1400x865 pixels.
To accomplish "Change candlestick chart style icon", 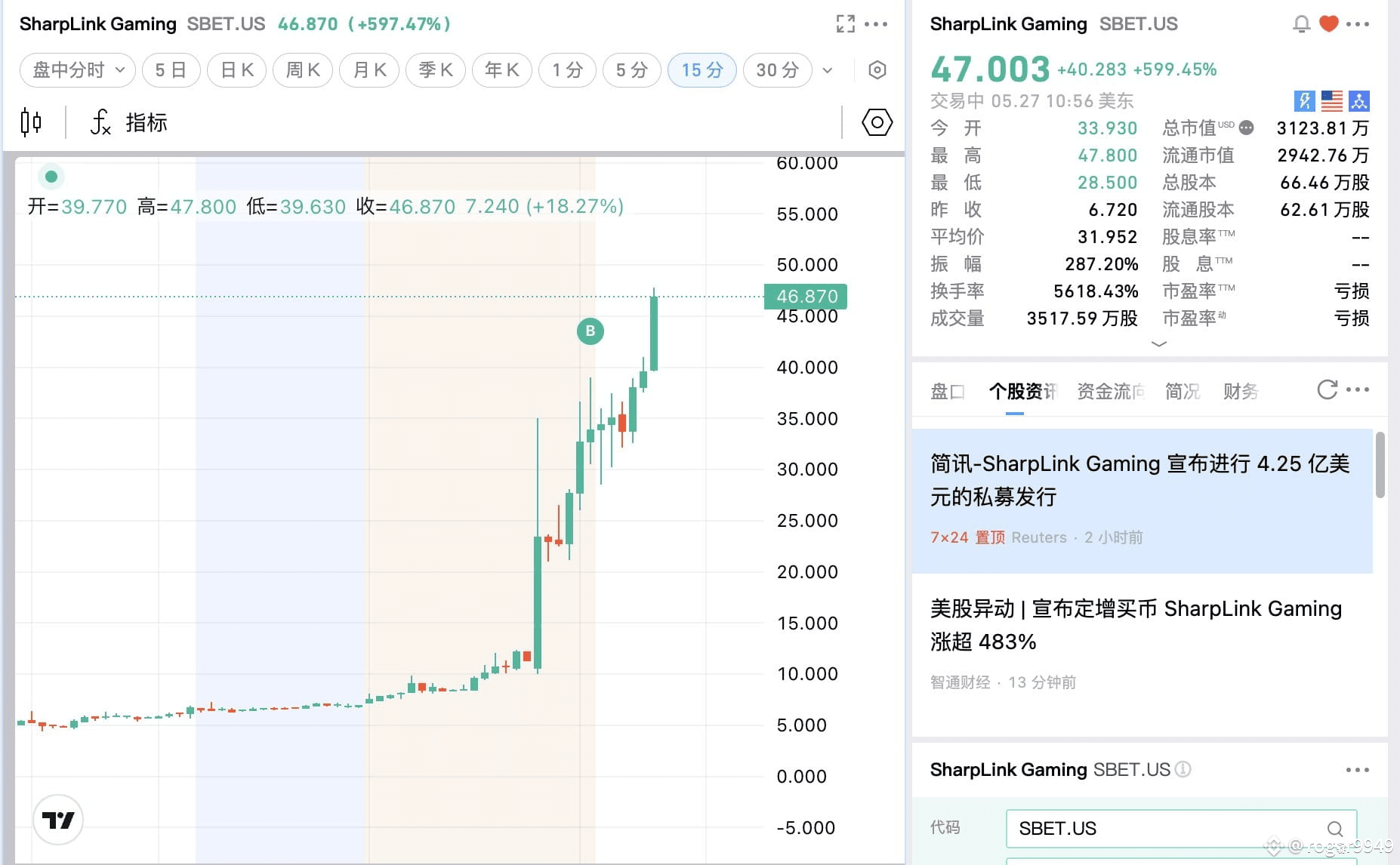I will click(x=31, y=122).
